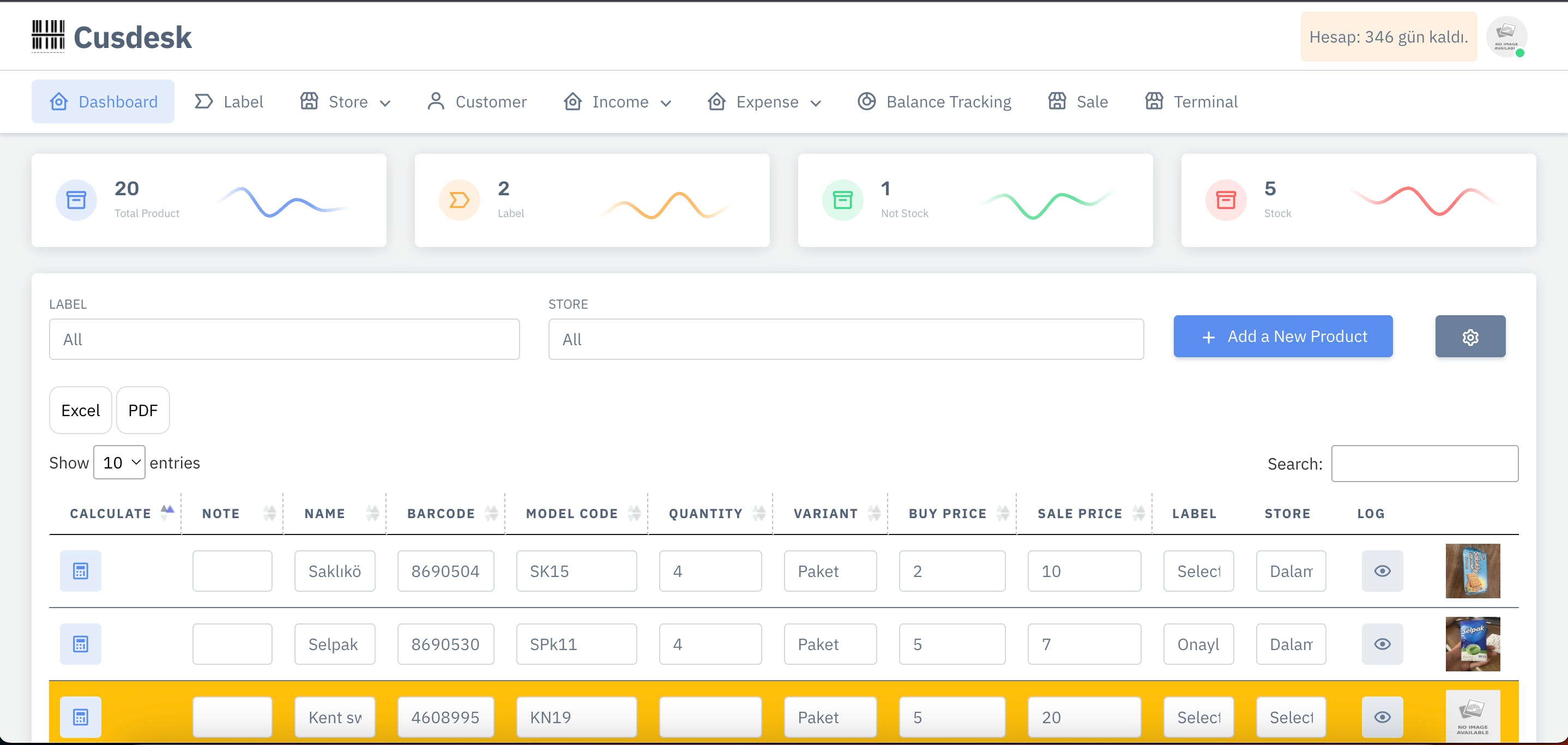
Task: Edit sale price 20 field
Action: coord(1084,717)
